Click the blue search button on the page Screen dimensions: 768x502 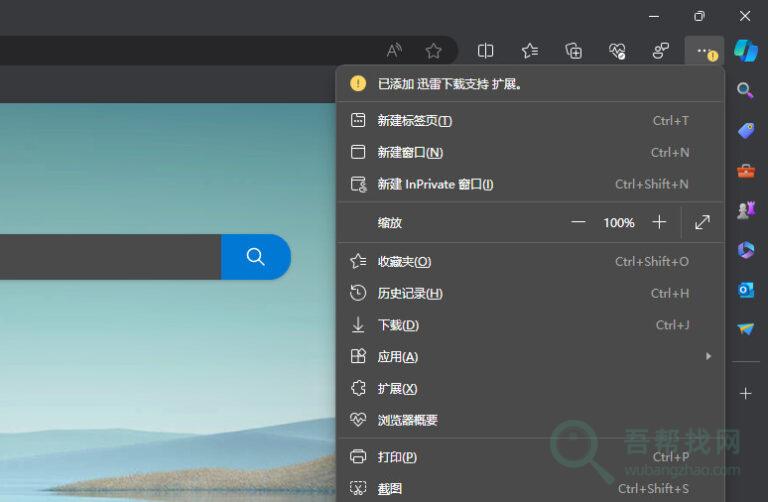(255, 257)
